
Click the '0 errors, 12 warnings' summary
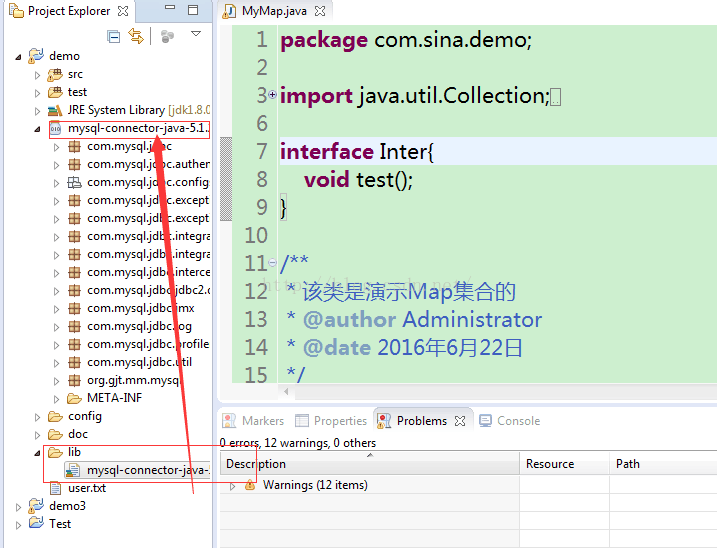pos(297,443)
